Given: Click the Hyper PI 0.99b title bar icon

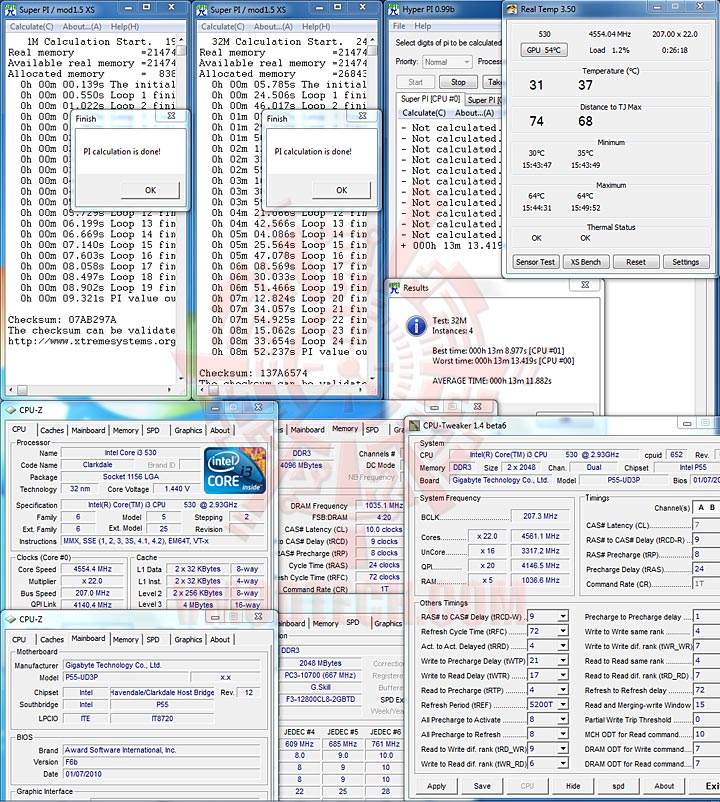Looking at the screenshot, I should point(394,9).
